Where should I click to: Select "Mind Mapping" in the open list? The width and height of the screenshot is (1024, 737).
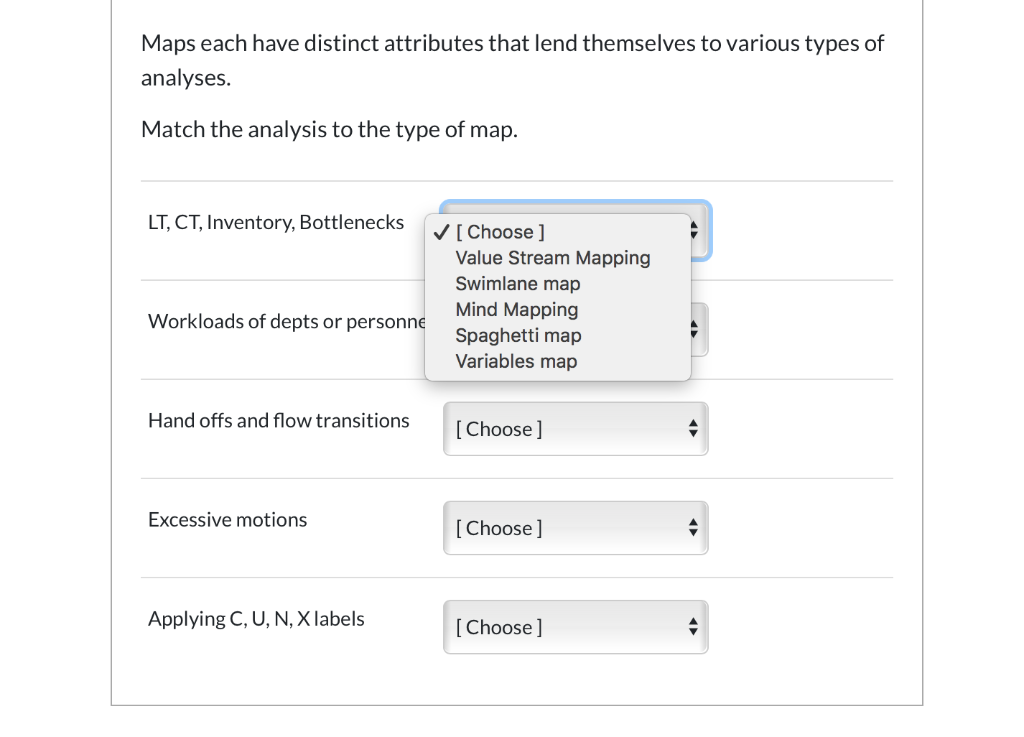coord(516,309)
